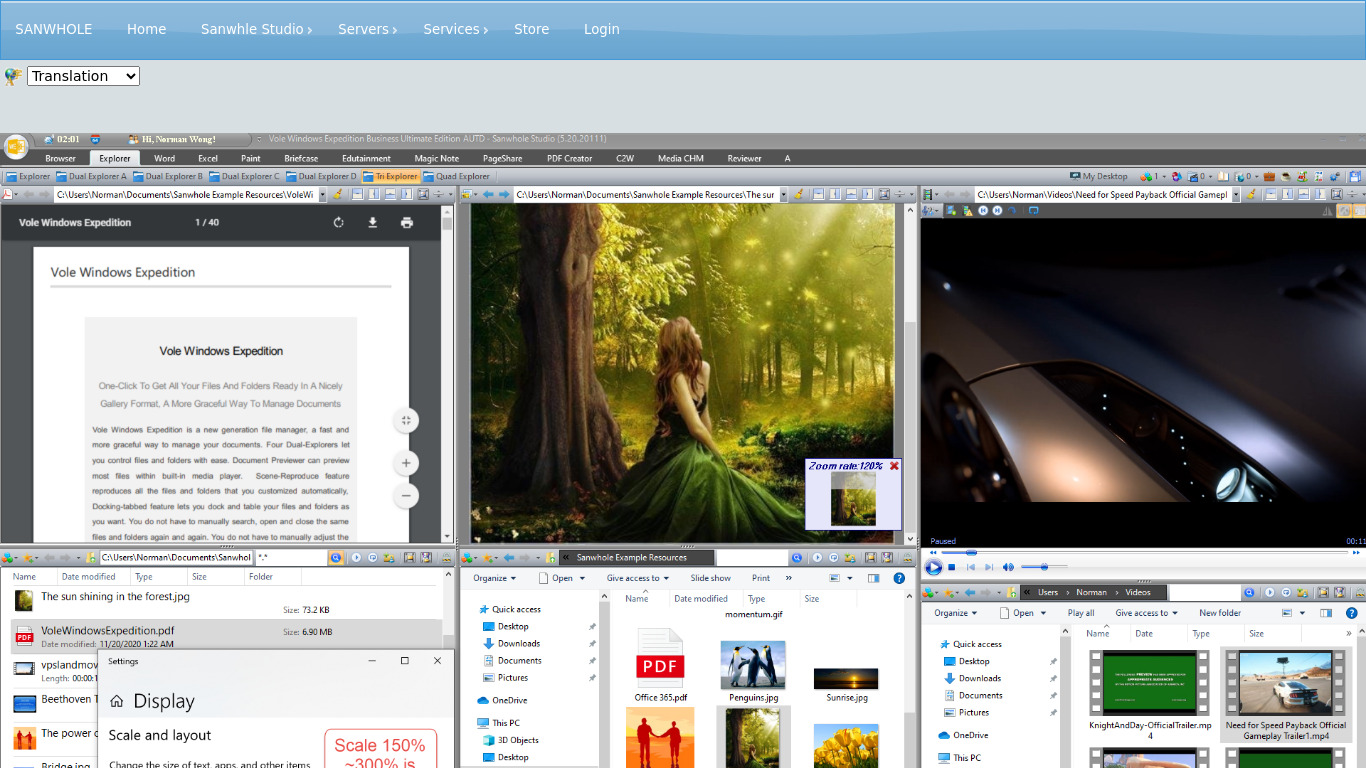Switch to Dual Explorer A layout
This screenshot has height=768, width=1366.
(x=92, y=176)
